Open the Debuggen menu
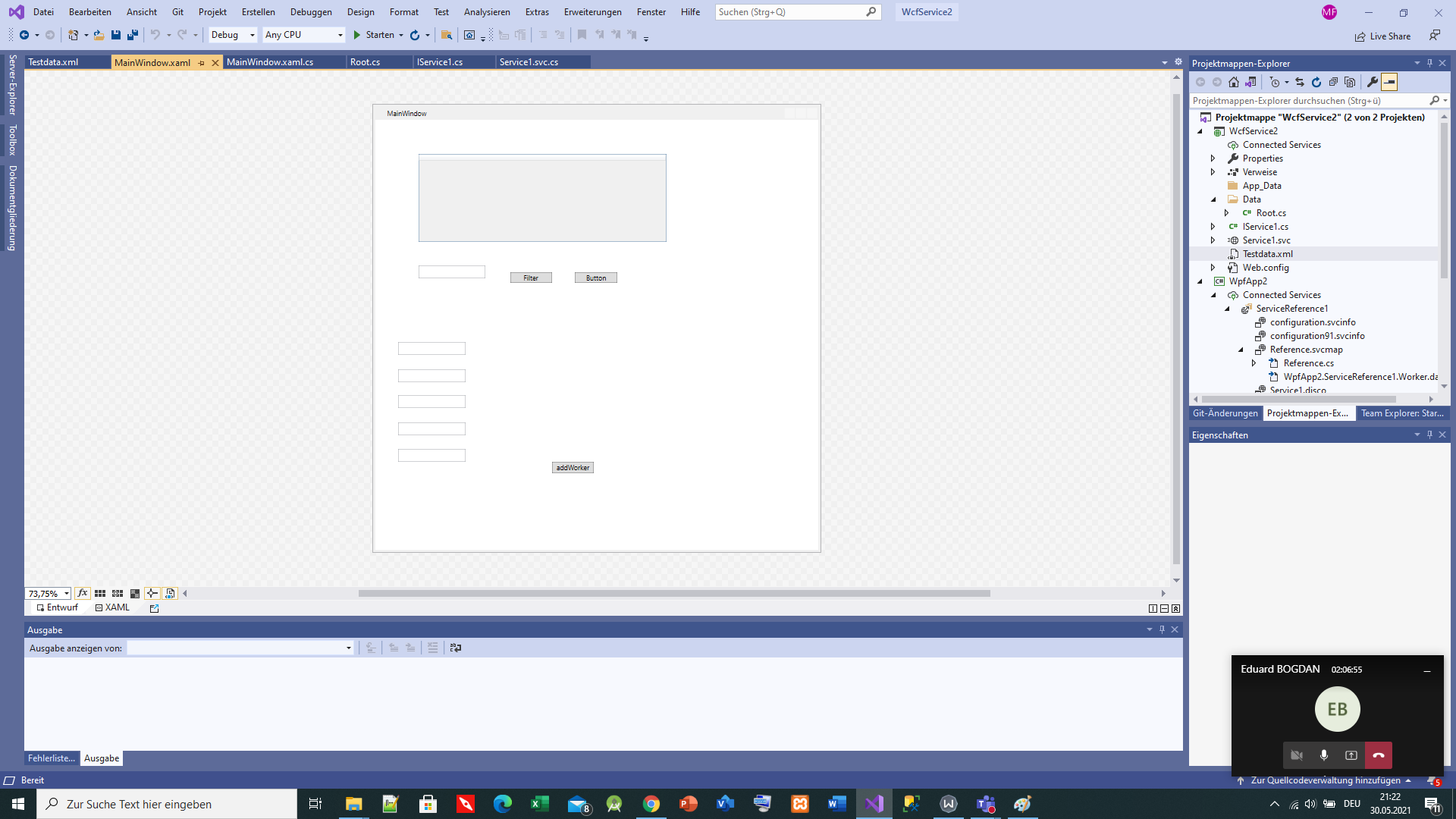1456x819 pixels. (x=311, y=12)
